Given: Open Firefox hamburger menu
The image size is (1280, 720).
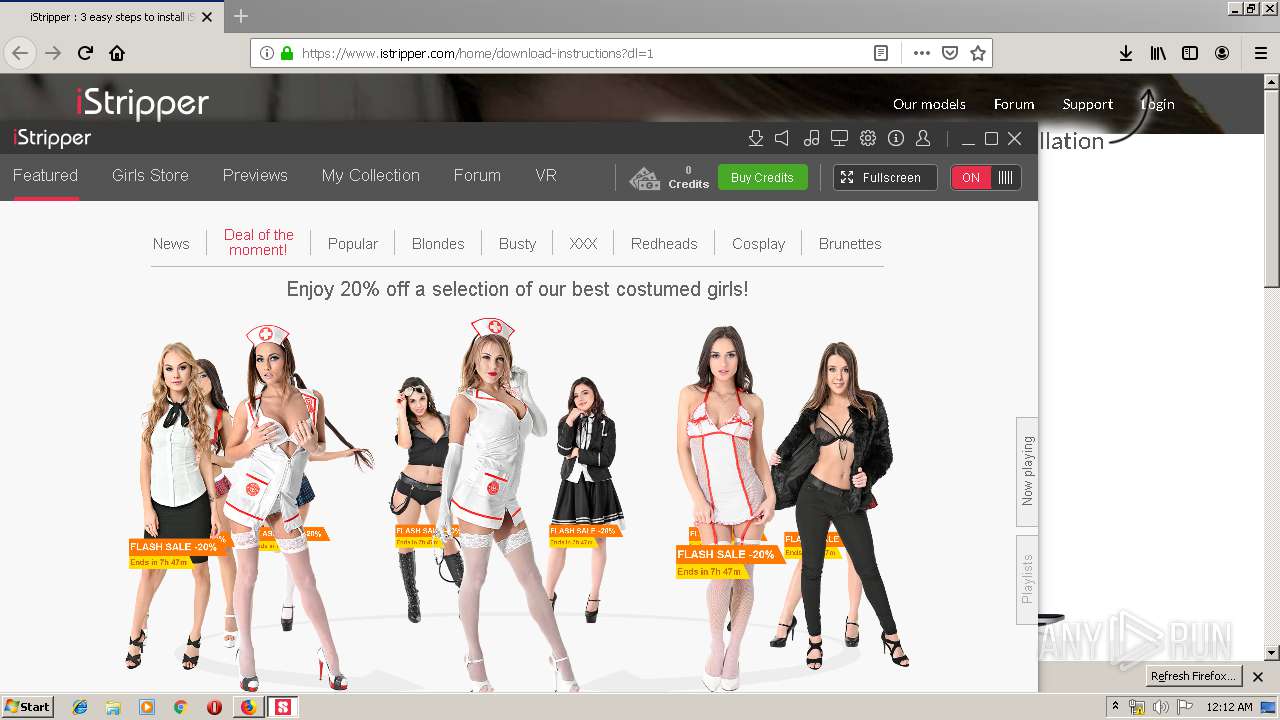Looking at the screenshot, I should [1261, 53].
